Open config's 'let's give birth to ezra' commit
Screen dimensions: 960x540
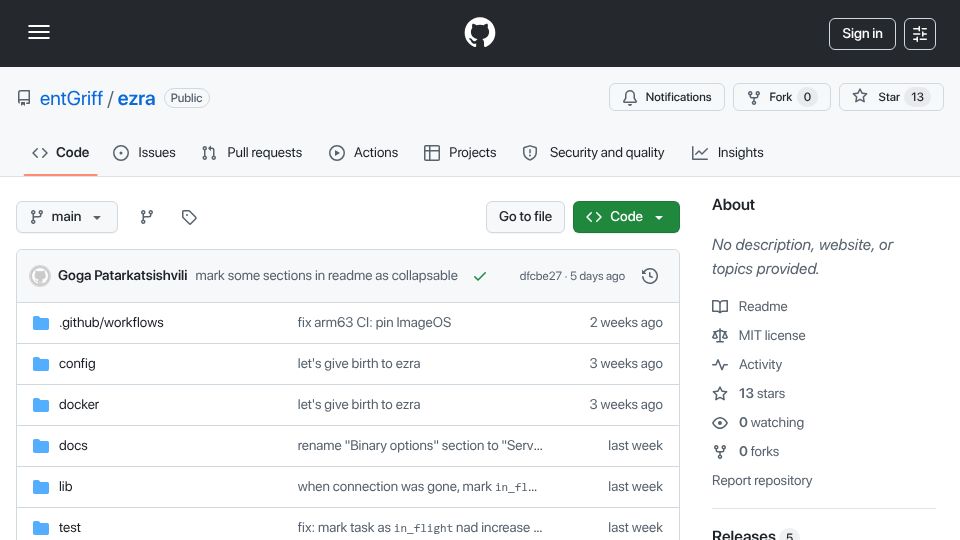tap(359, 364)
